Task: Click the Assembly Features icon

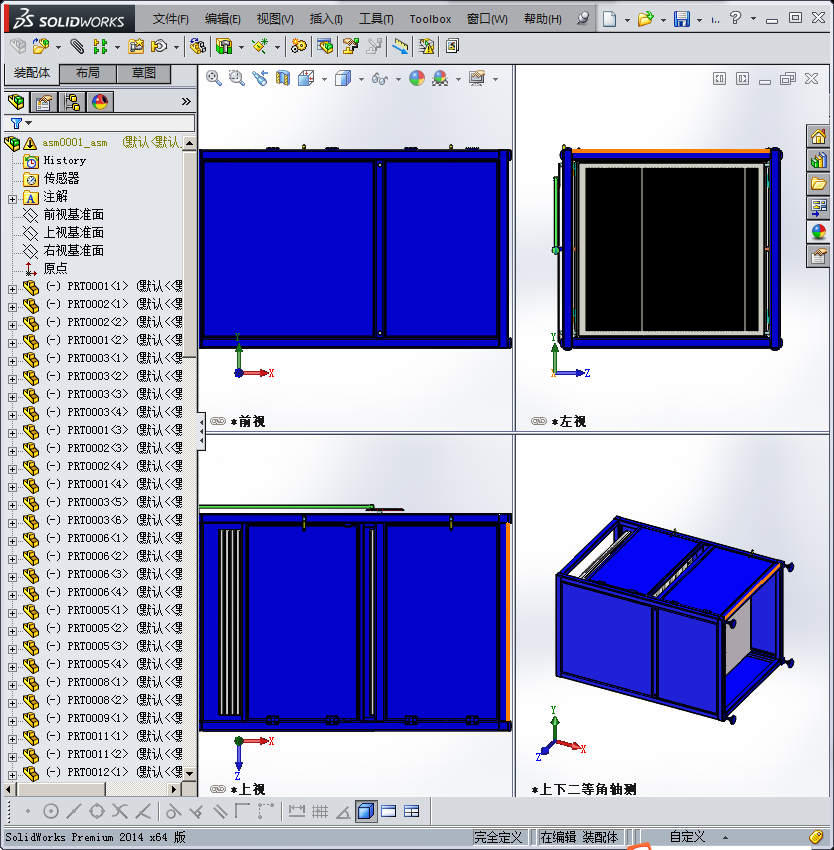Action: (224, 47)
